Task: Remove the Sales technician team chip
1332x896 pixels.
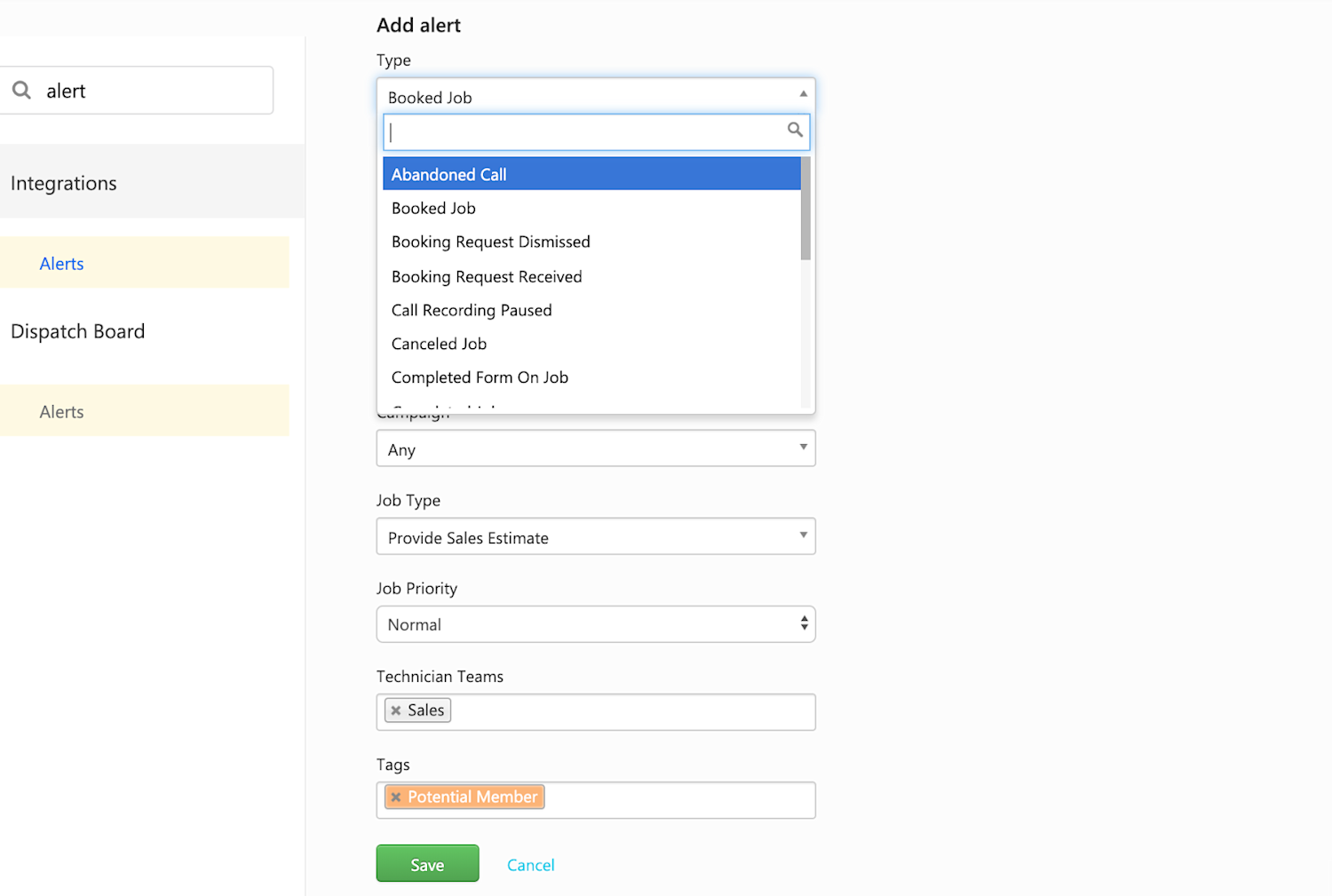Action: coord(396,710)
